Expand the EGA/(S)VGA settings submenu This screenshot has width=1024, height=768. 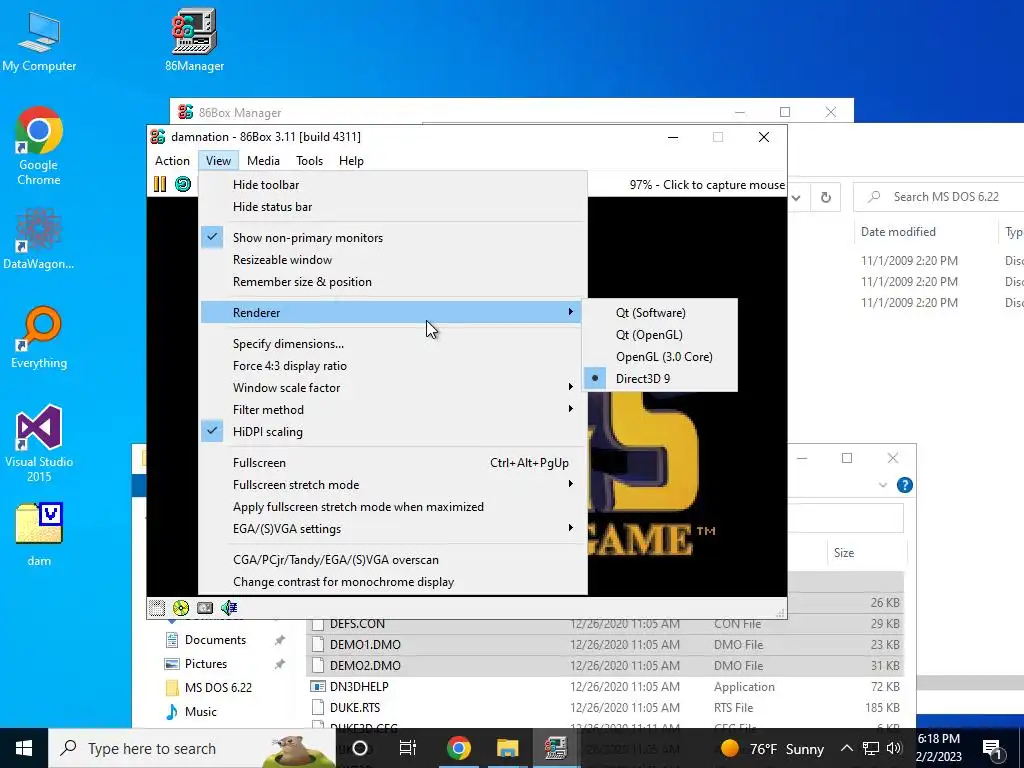(x=392, y=529)
